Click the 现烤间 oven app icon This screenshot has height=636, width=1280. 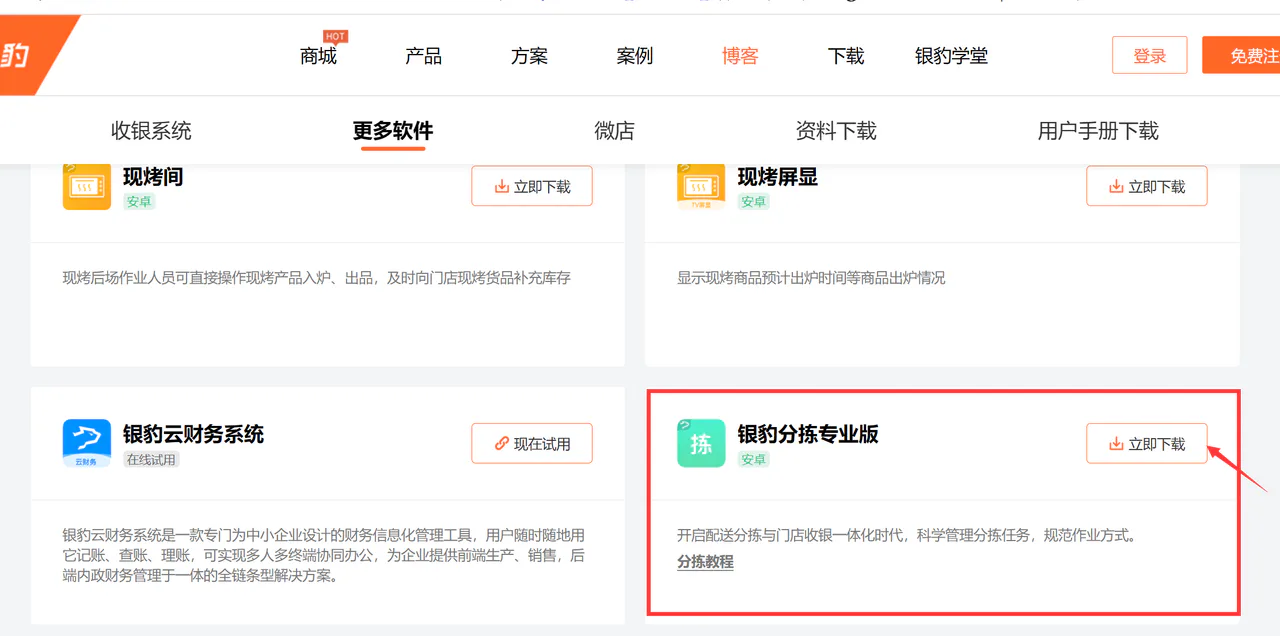pyautogui.click(x=87, y=186)
